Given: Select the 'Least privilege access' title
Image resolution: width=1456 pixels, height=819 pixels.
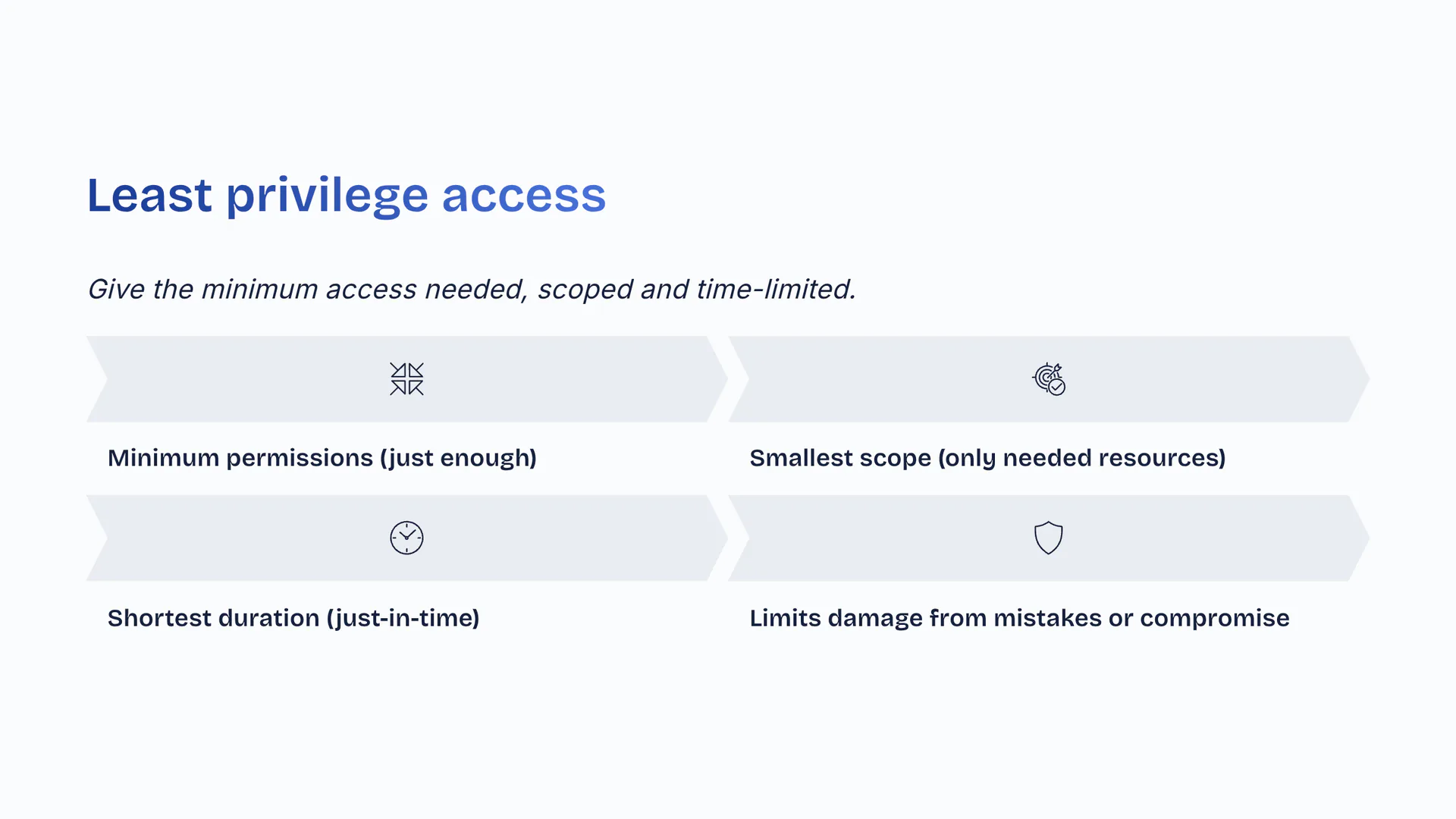Looking at the screenshot, I should pyautogui.click(x=347, y=196).
